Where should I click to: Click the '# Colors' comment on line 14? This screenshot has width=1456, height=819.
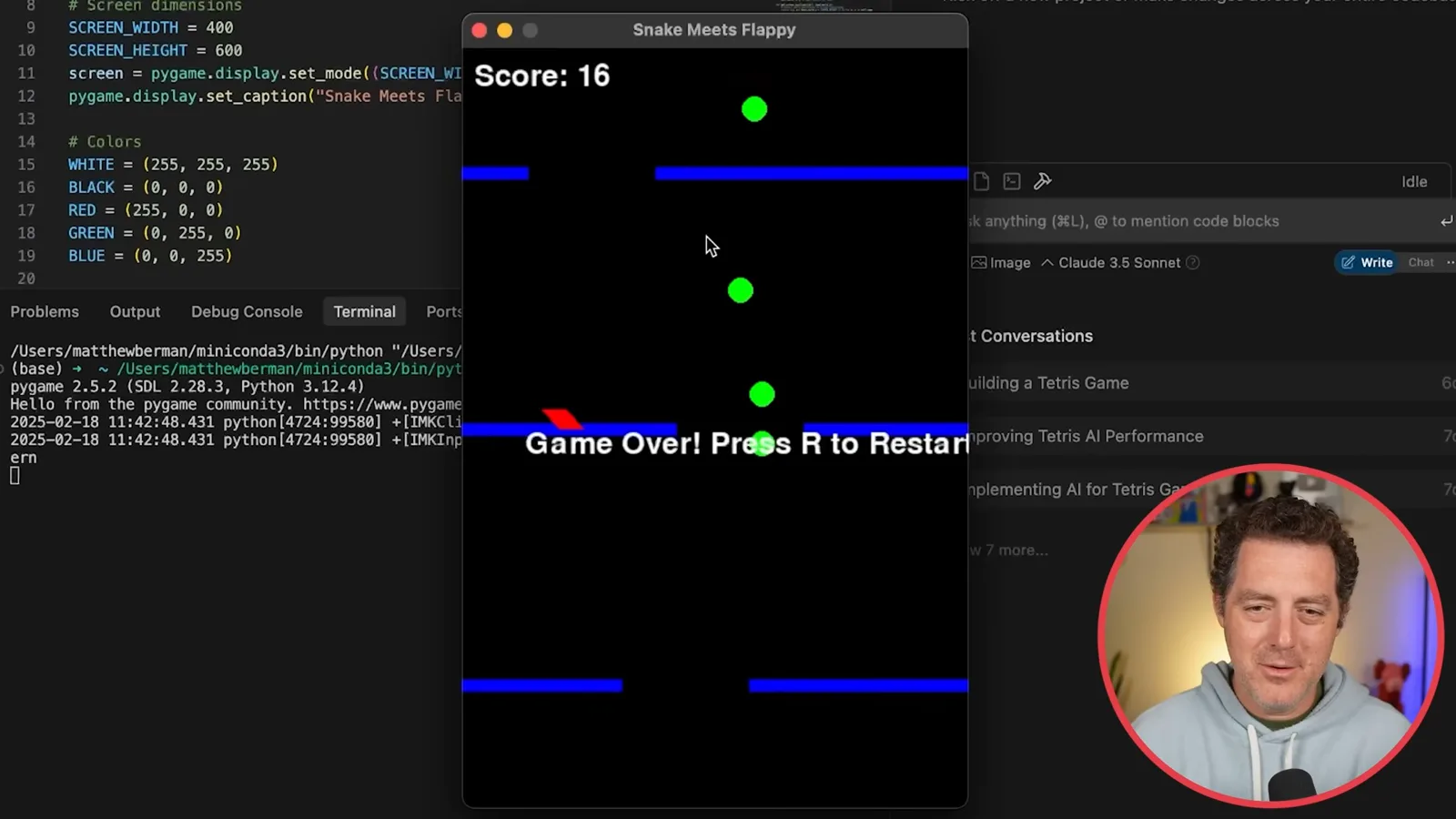click(x=105, y=142)
